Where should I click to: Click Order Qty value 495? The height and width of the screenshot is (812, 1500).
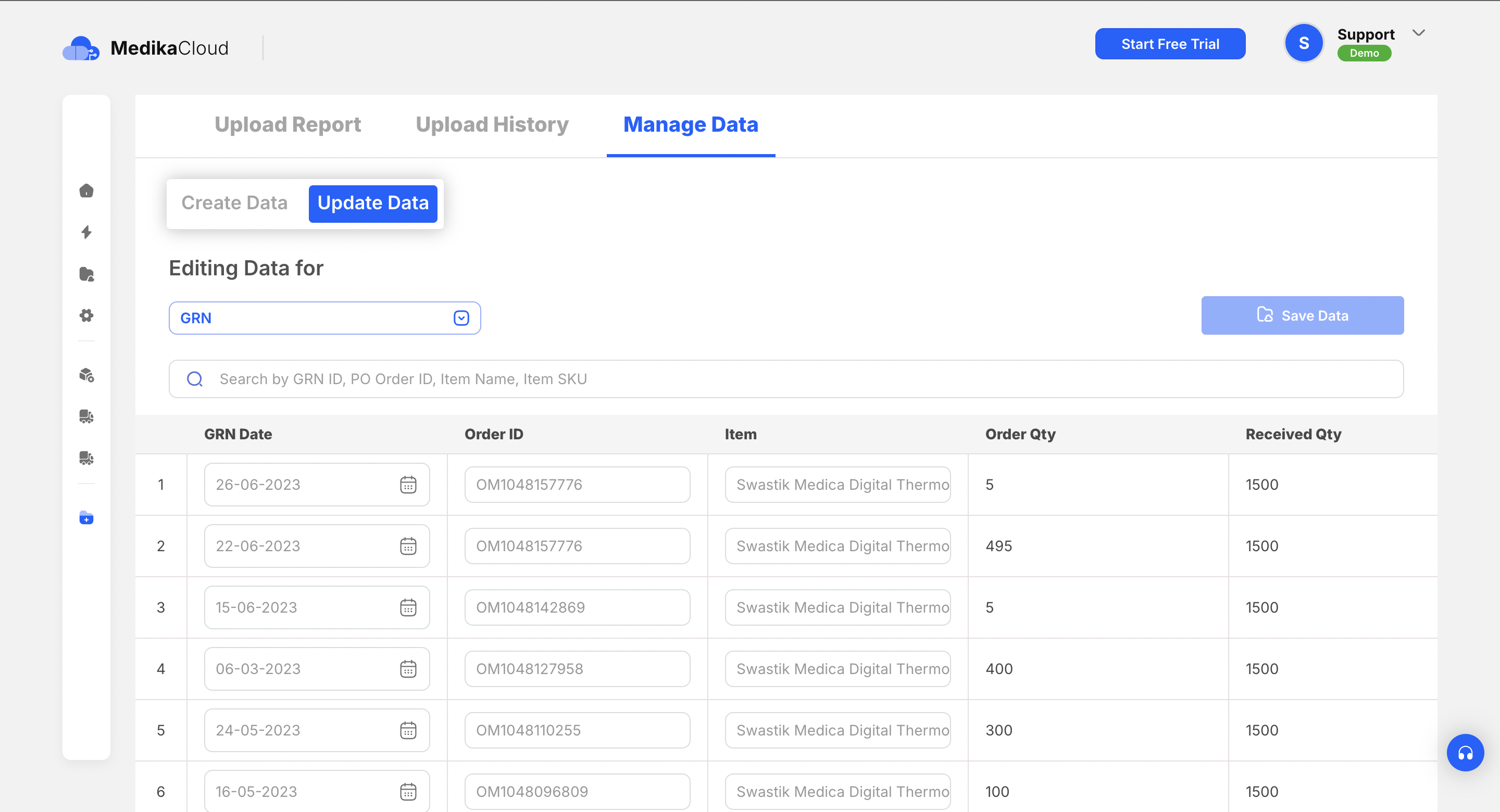pos(998,546)
